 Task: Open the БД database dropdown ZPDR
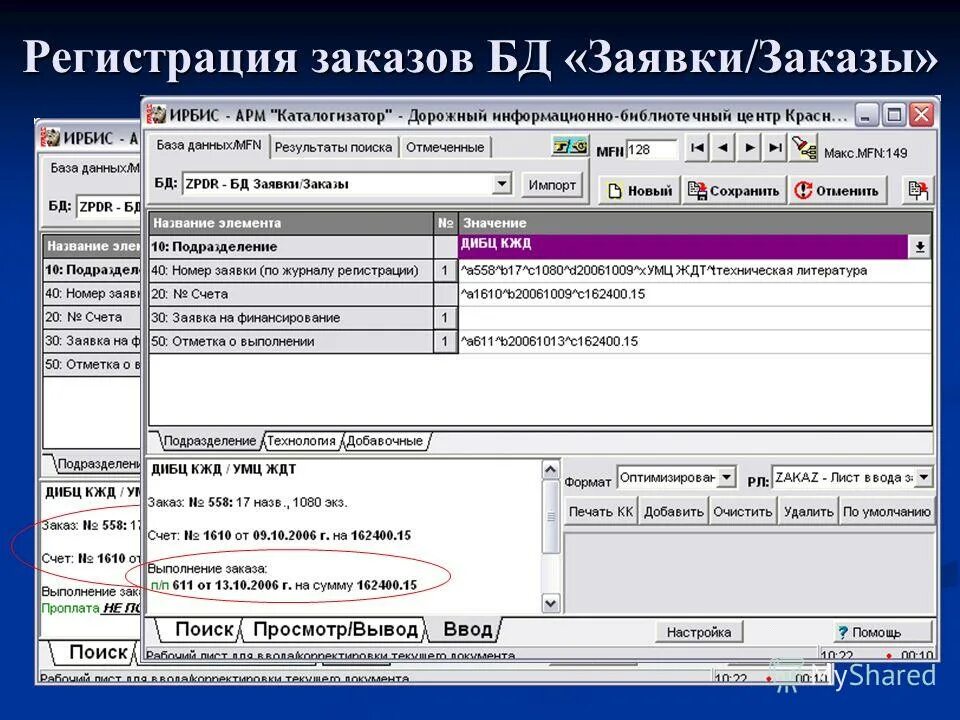503,184
